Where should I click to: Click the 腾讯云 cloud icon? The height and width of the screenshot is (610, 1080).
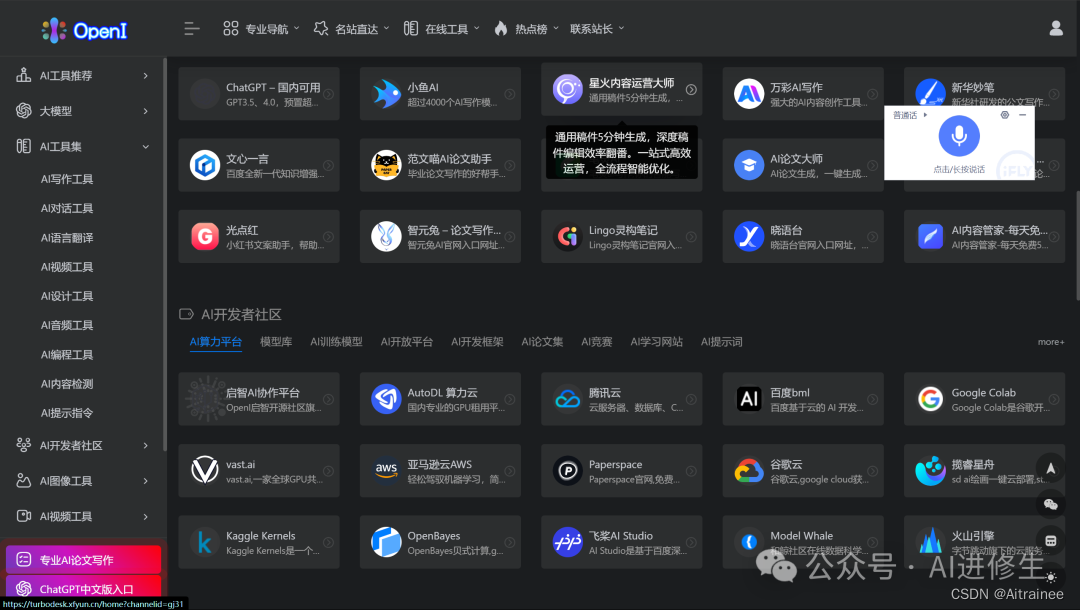click(568, 399)
